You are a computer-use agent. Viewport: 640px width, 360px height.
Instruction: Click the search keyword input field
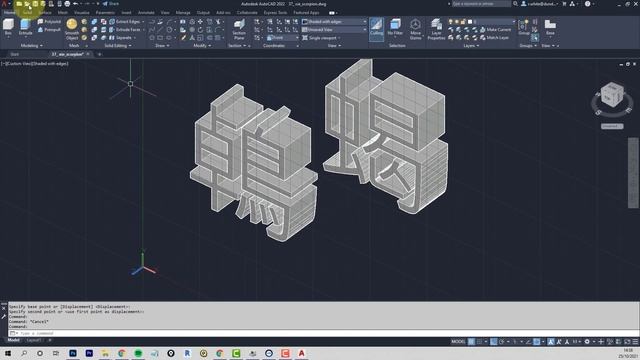tap(481, 4)
